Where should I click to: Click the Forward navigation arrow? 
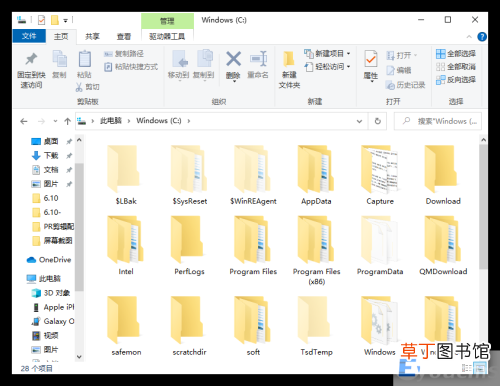click(41, 121)
